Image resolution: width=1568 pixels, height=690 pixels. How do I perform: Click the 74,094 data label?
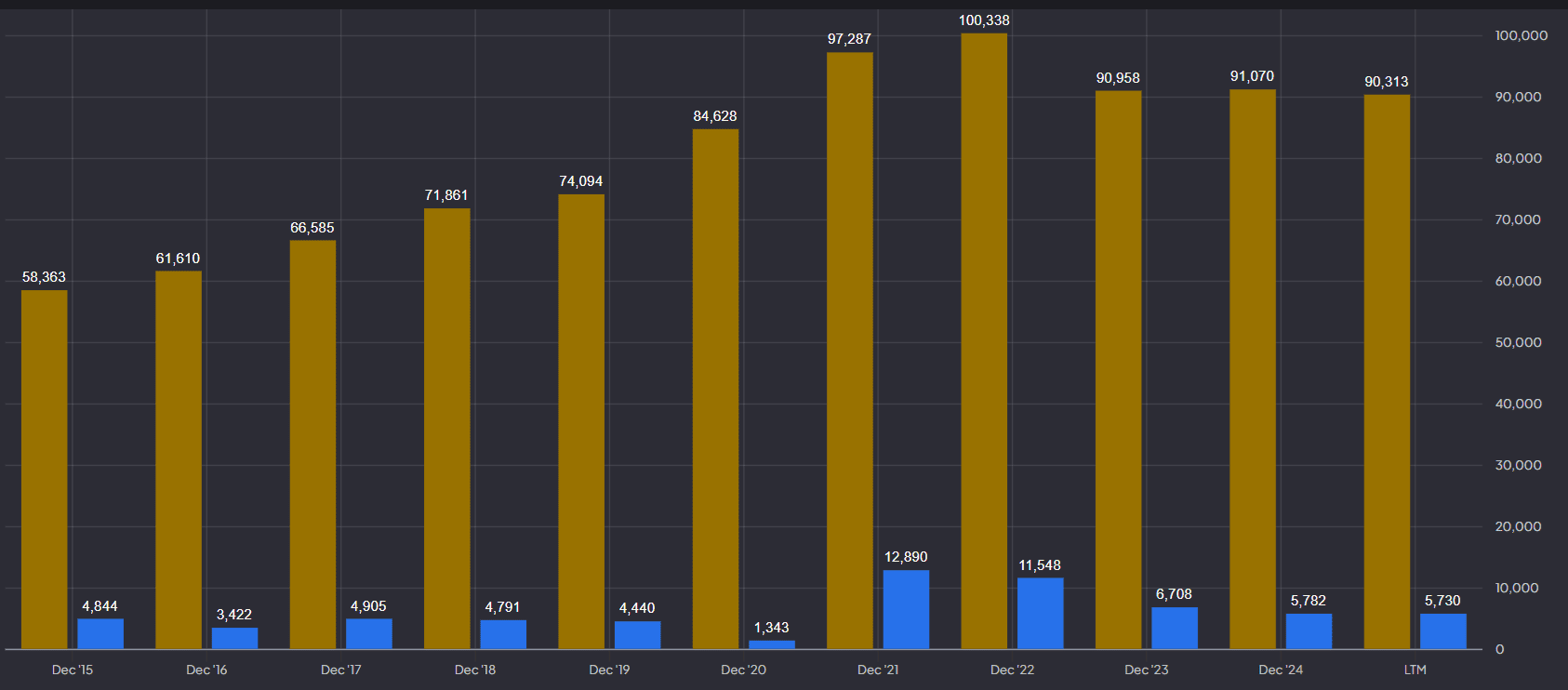pyautogui.click(x=580, y=181)
